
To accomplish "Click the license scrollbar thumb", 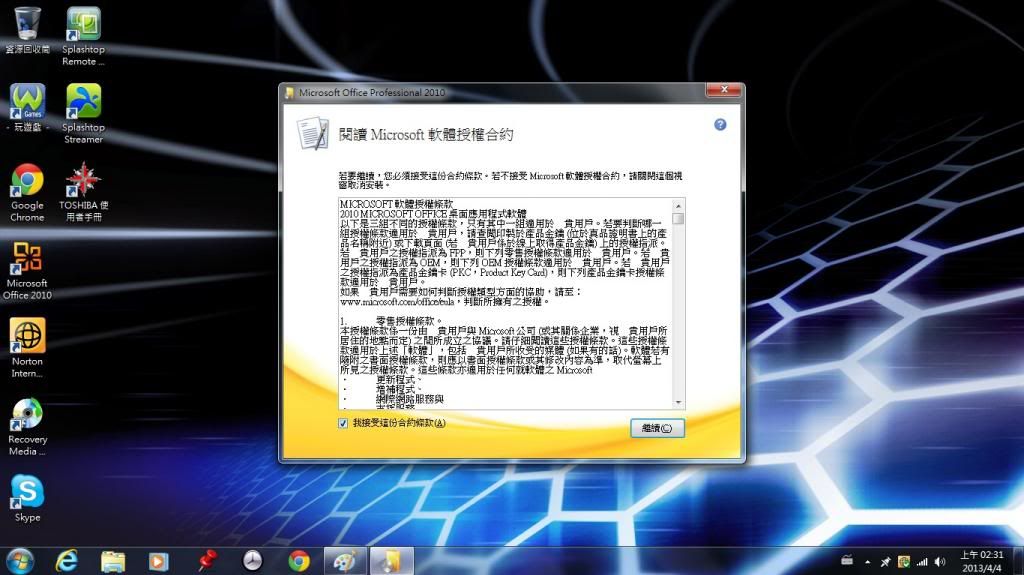I will point(679,219).
